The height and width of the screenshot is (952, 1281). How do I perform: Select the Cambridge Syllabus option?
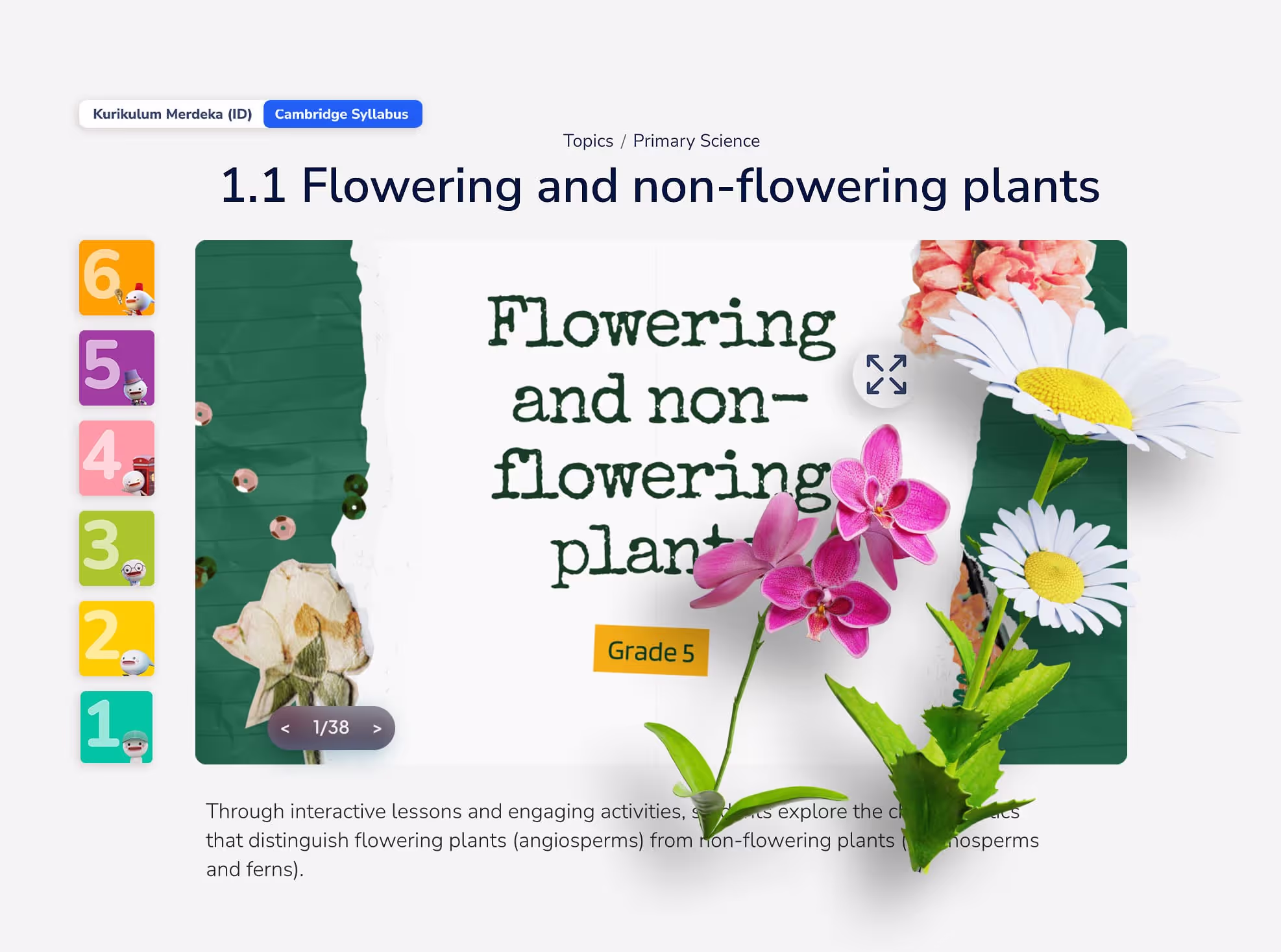(342, 114)
